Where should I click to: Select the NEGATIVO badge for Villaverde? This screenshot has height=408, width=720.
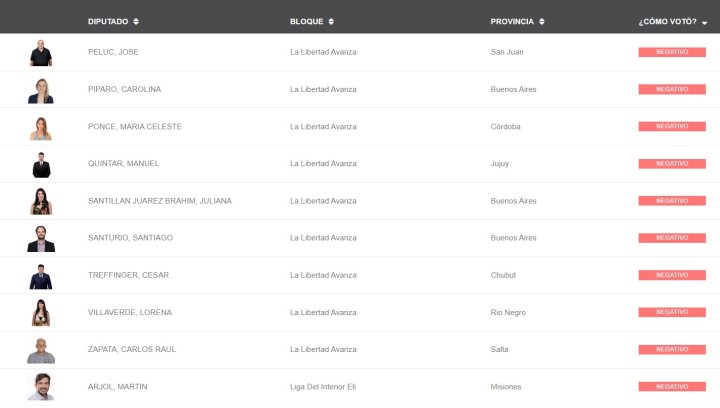(x=672, y=312)
